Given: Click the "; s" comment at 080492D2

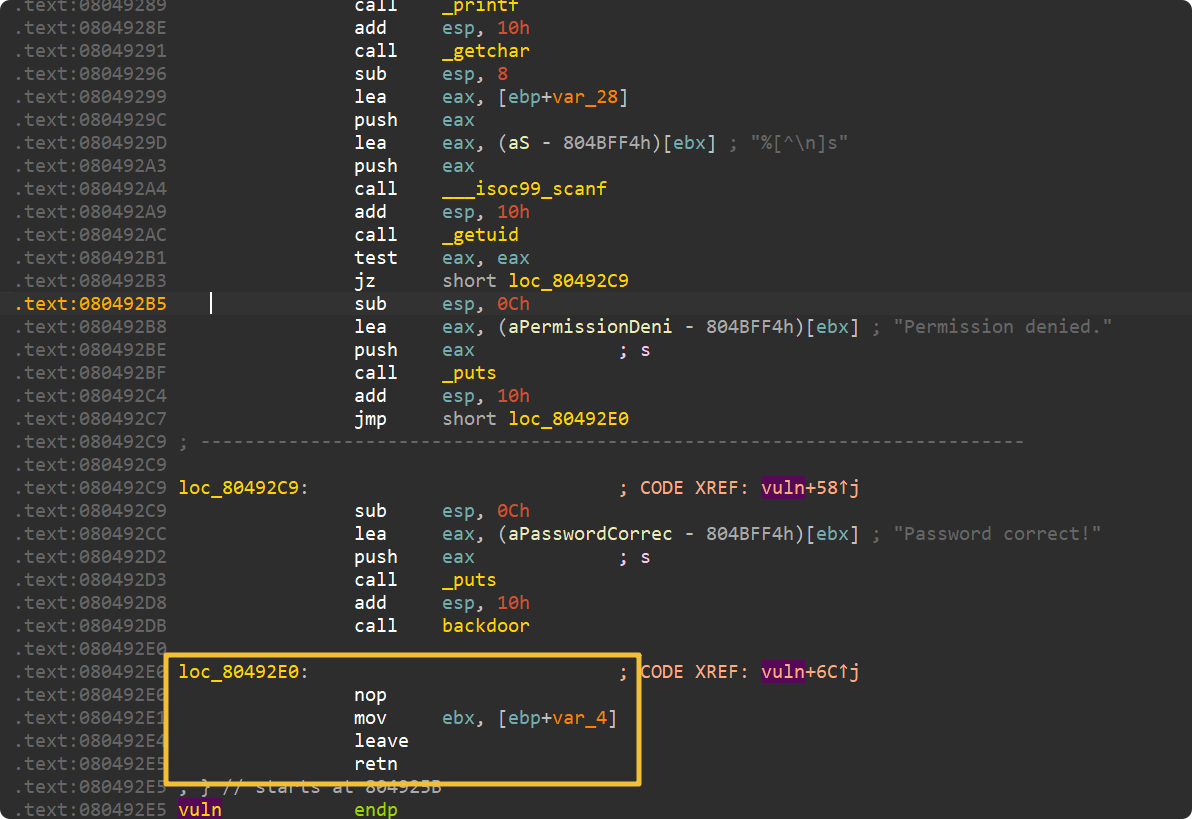Looking at the screenshot, I should (635, 557).
